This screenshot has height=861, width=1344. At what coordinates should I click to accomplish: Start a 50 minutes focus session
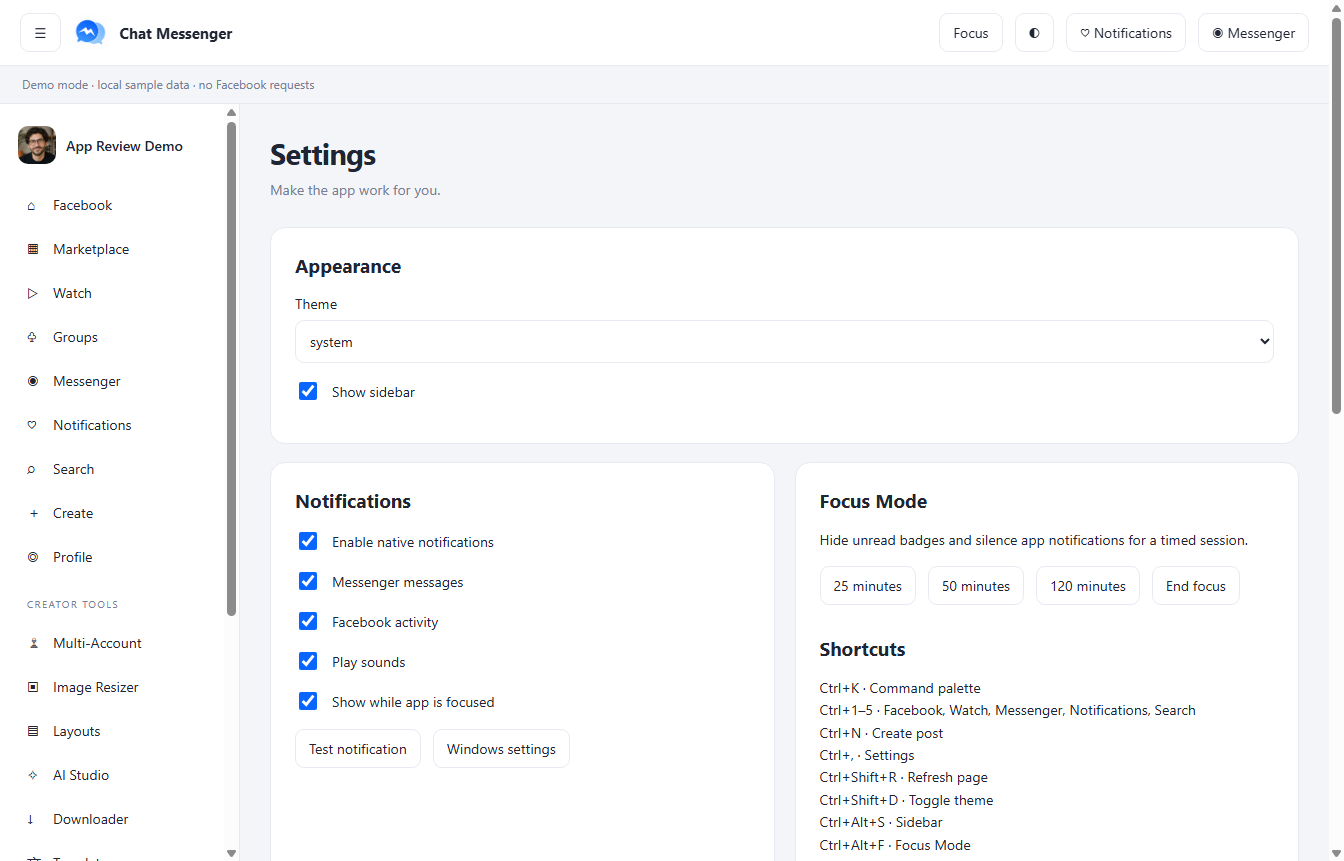[x=975, y=586]
